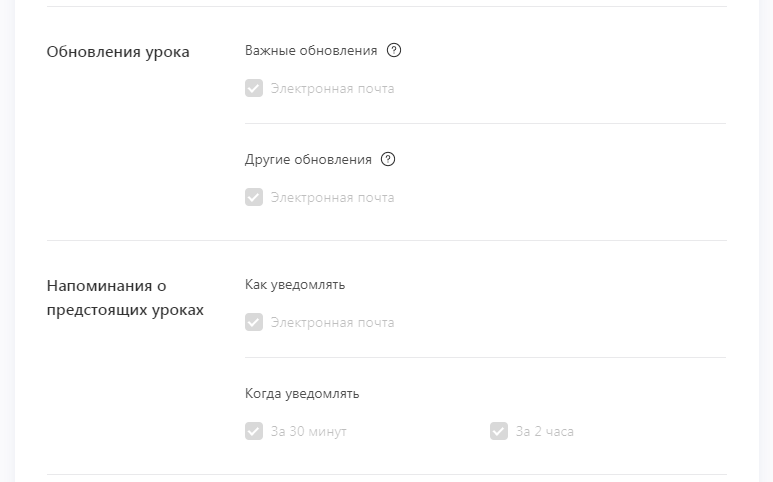Viewport: 773px width, 482px height.
Task: Click Электронная почта label under Как уведомлять
Action: pyautogui.click(x=332, y=323)
